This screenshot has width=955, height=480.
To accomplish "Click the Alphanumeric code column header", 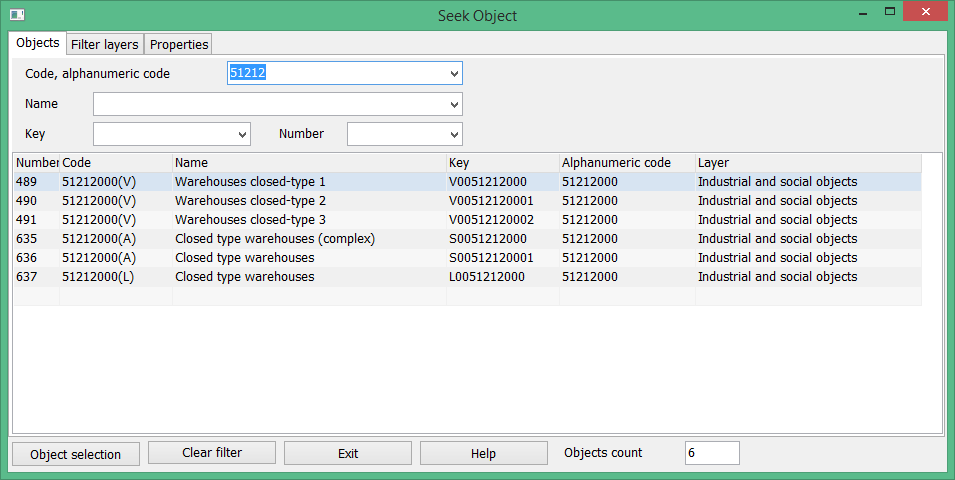I will [x=626, y=162].
